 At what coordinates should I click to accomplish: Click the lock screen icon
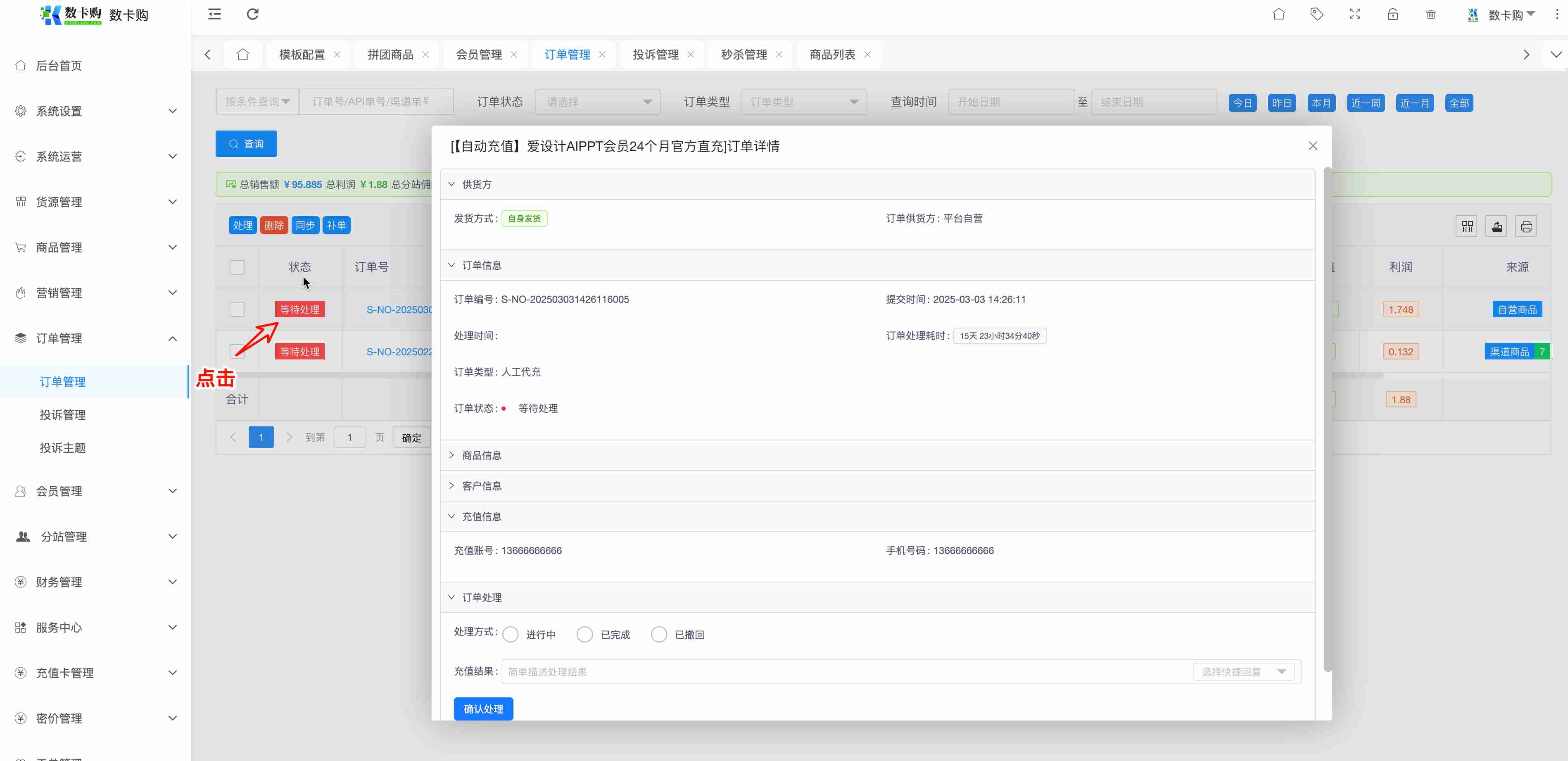coord(1393,14)
